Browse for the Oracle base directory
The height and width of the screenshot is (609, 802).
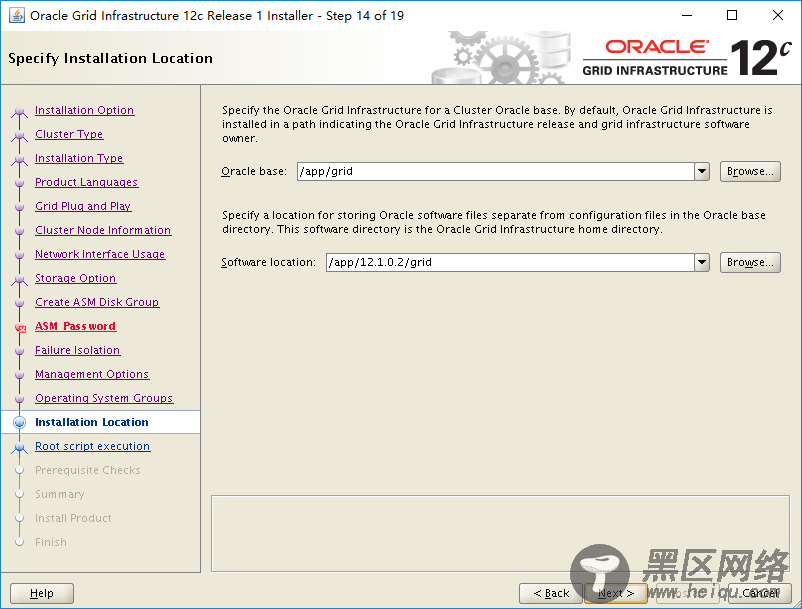(x=750, y=171)
